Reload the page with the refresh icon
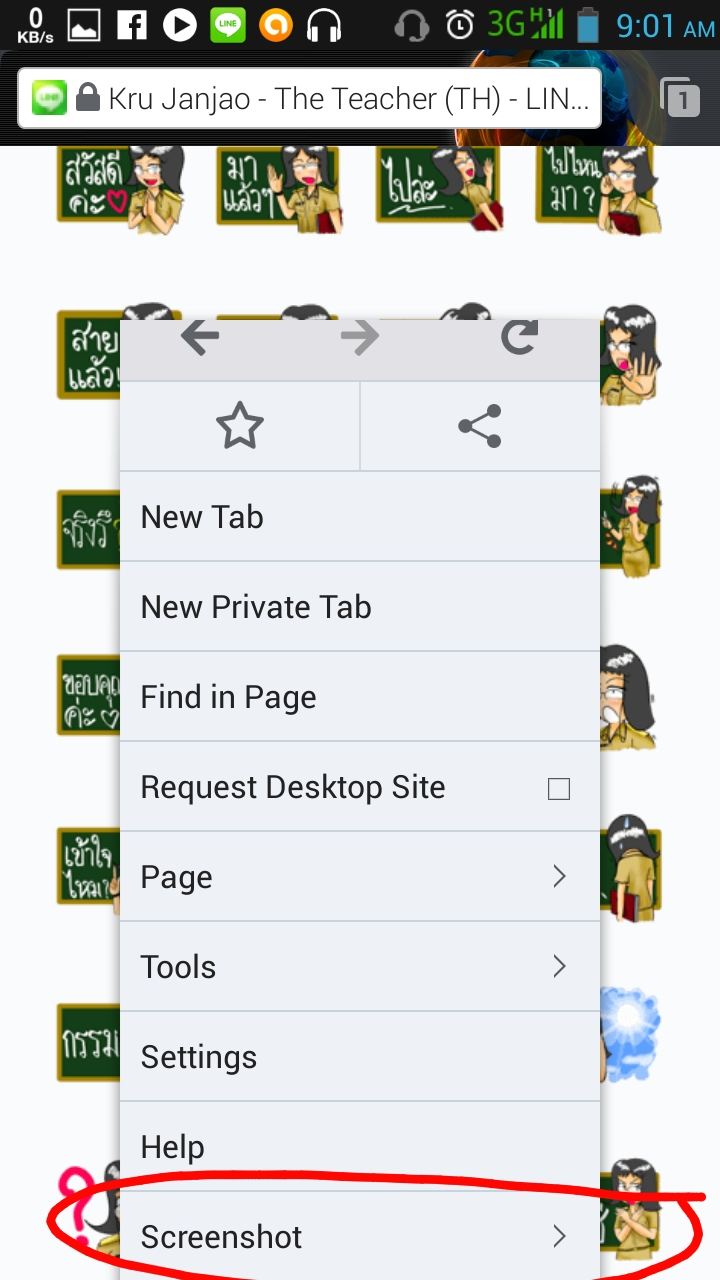Viewport: 720px width, 1280px height. point(520,338)
